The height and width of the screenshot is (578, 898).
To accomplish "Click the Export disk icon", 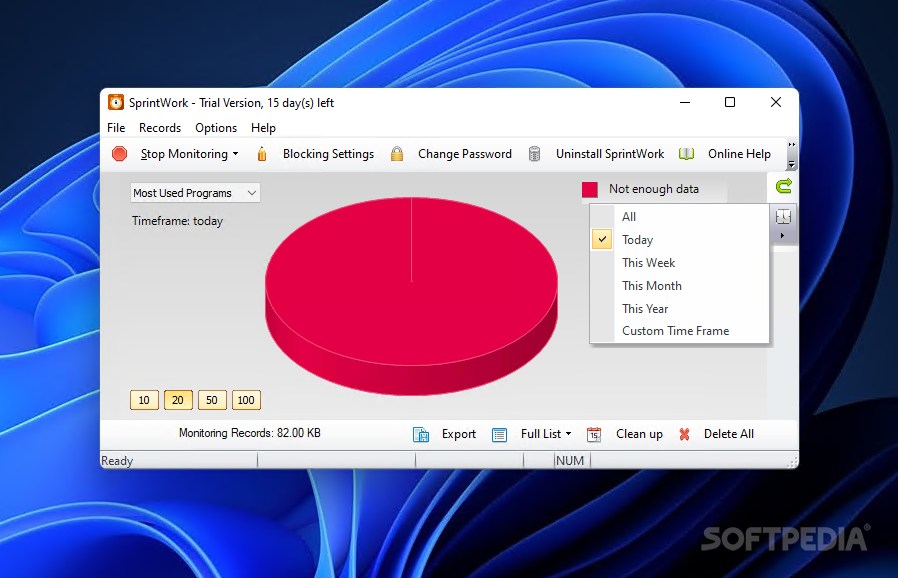I will click(421, 435).
